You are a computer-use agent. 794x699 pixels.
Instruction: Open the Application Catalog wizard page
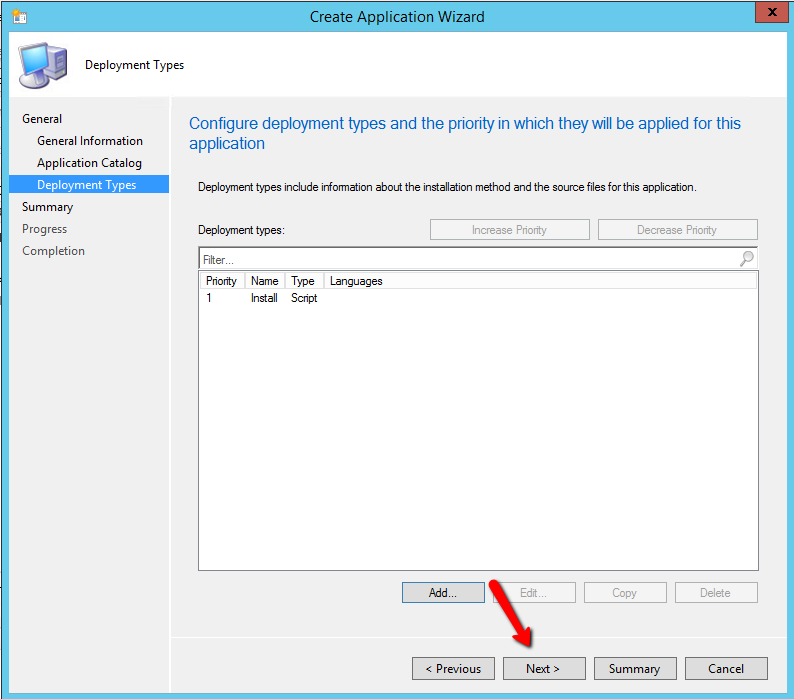pyautogui.click(x=89, y=163)
